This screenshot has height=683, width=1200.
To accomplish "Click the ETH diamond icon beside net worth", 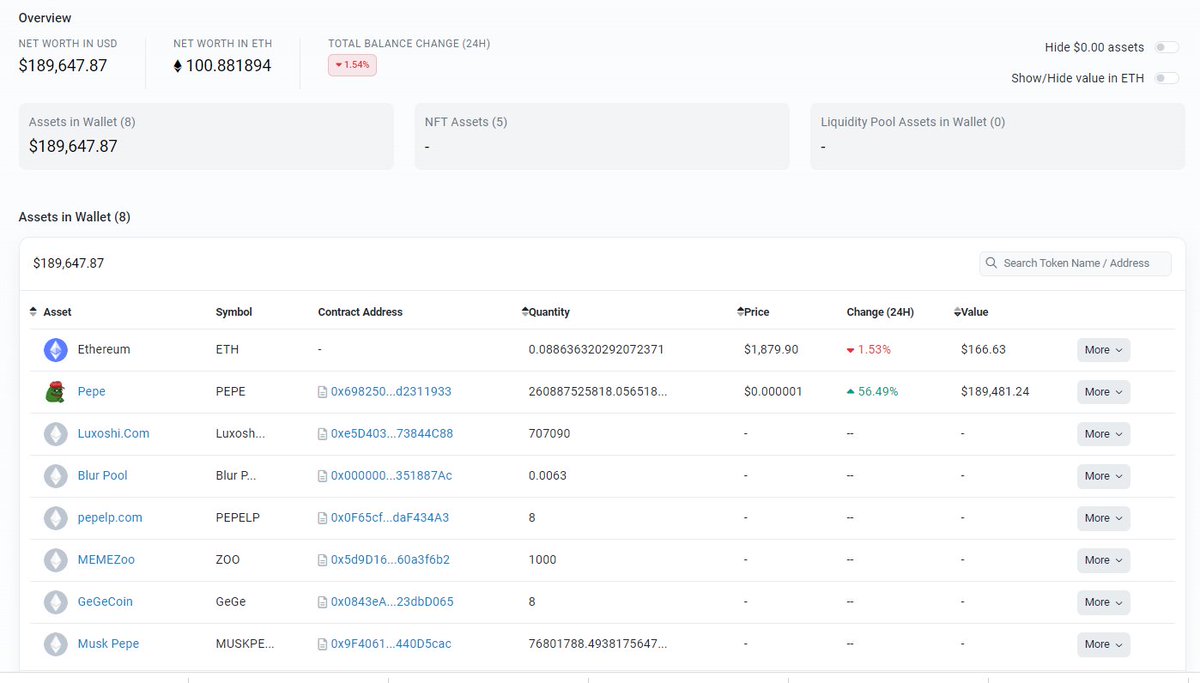I will [x=178, y=66].
